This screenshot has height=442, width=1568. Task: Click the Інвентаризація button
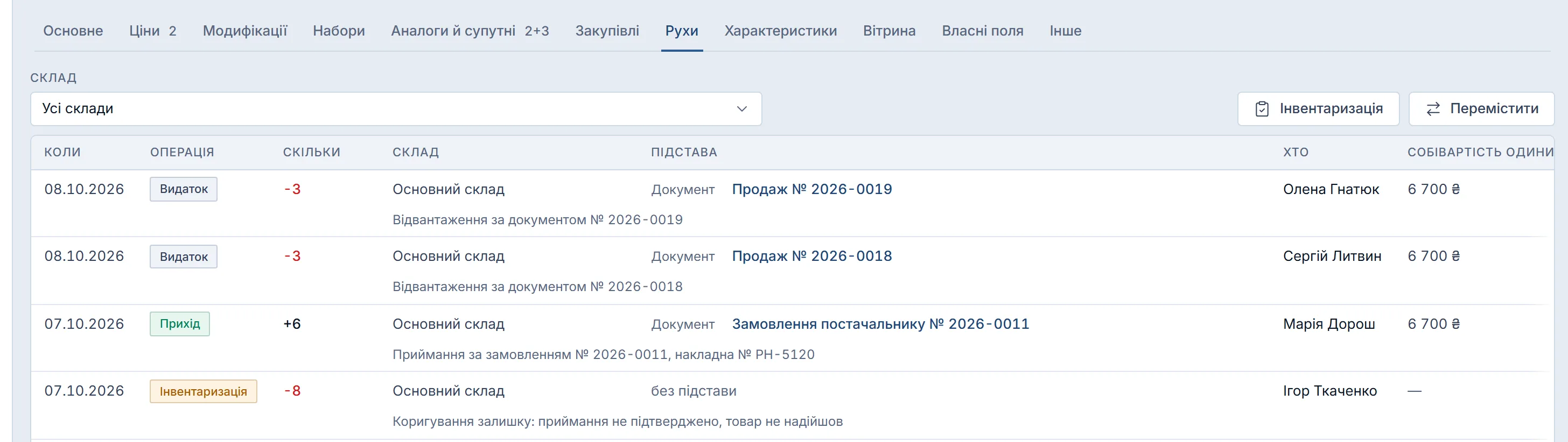coord(1319,109)
